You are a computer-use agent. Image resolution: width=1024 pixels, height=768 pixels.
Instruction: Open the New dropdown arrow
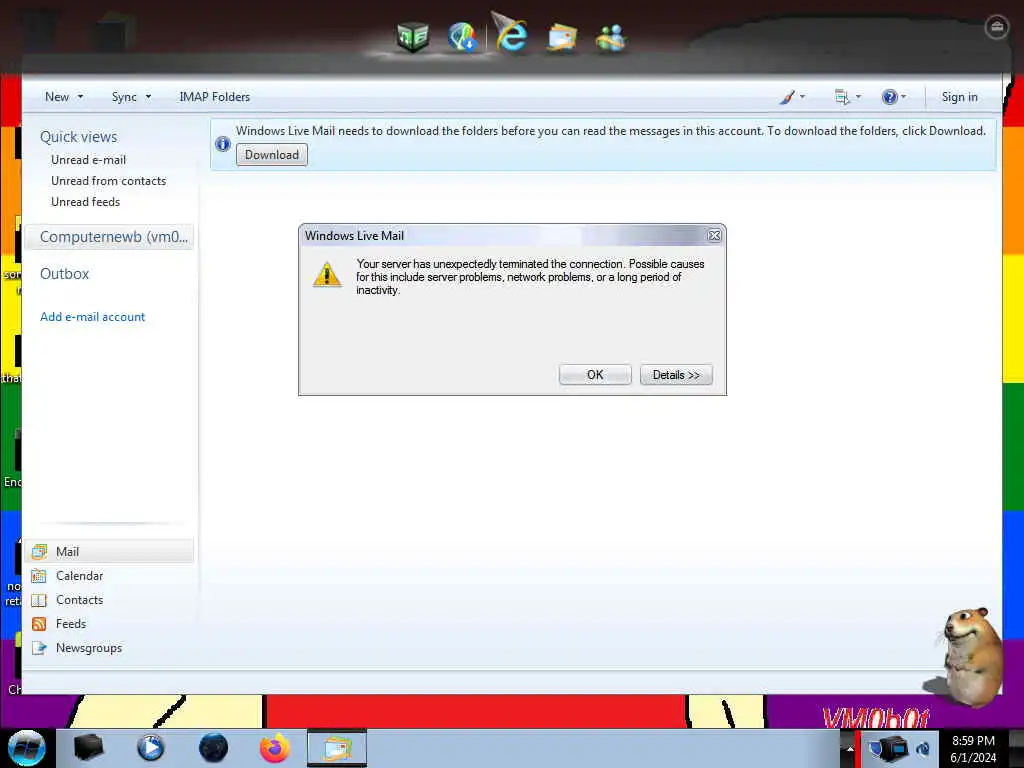[80, 97]
